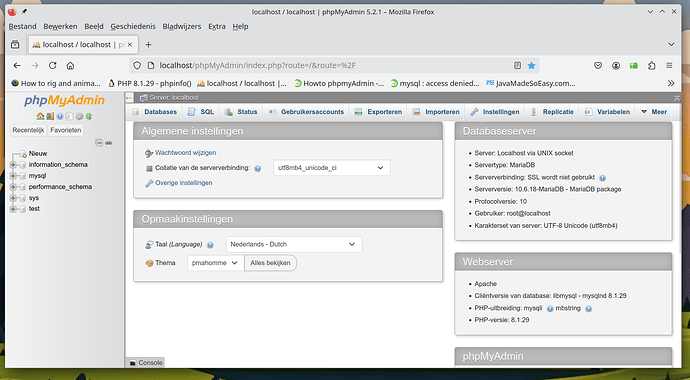Open server connection collation dropdown
This screenshot has width=690, height=380.
point(331,168)
